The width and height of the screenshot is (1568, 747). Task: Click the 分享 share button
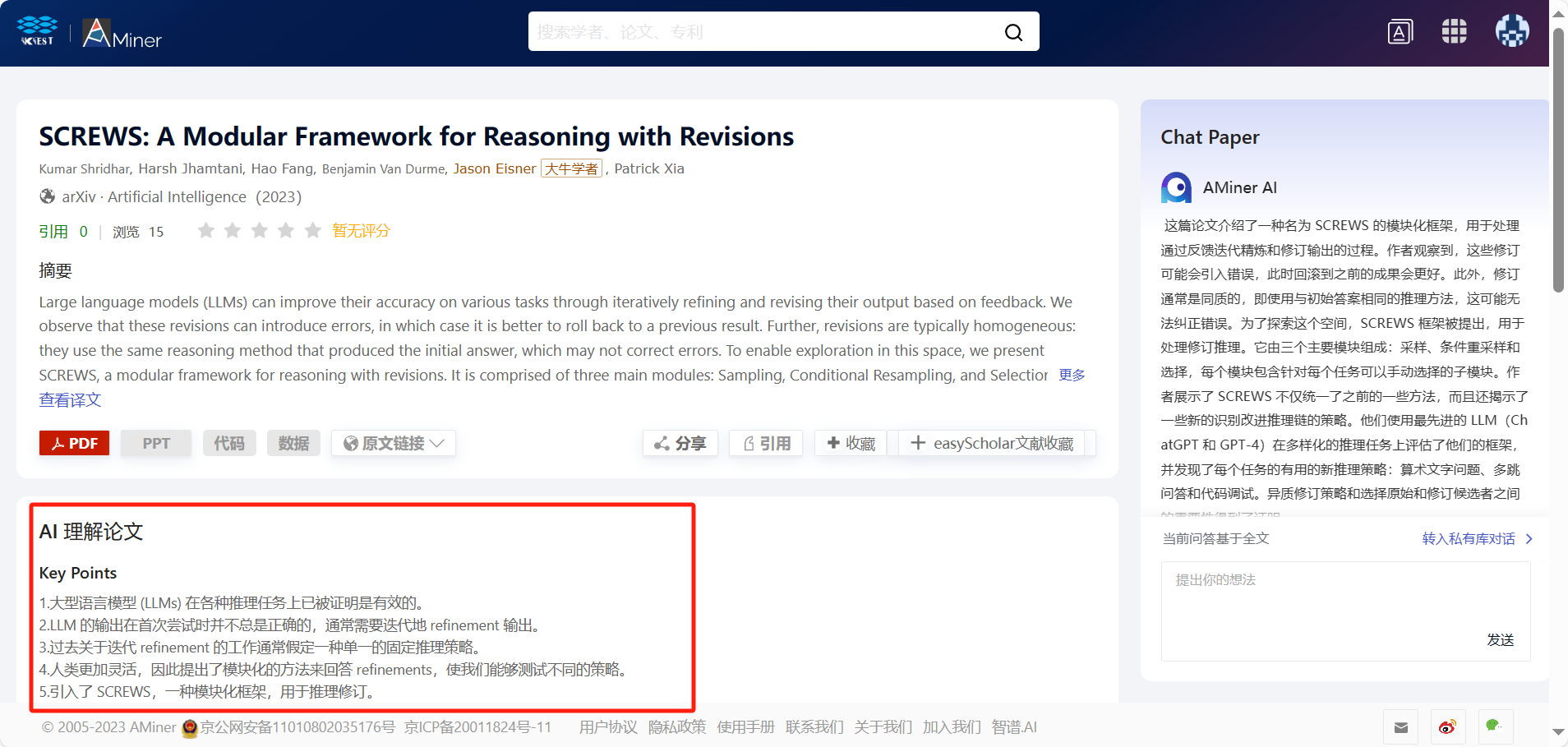(680, 444)
